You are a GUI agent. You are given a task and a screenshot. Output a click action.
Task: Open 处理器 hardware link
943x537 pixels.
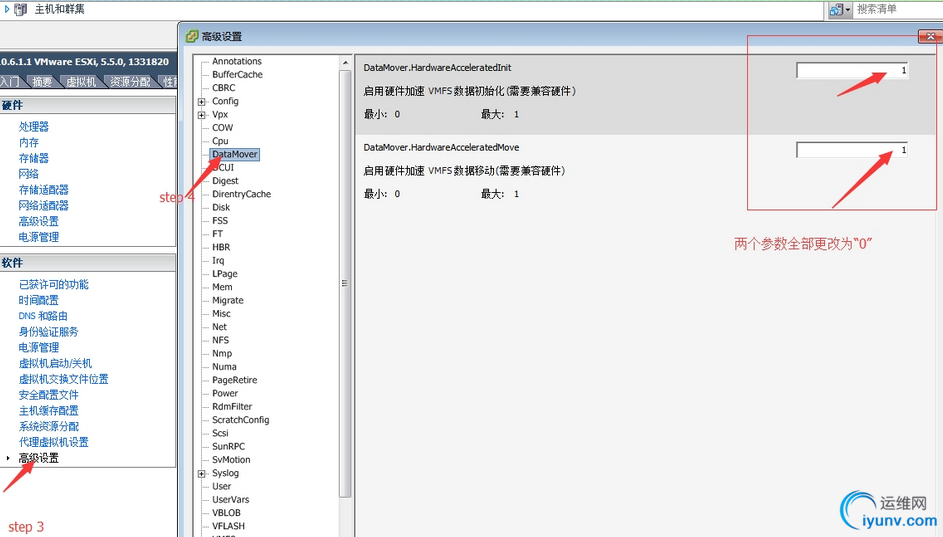click(x=34, y=127)
